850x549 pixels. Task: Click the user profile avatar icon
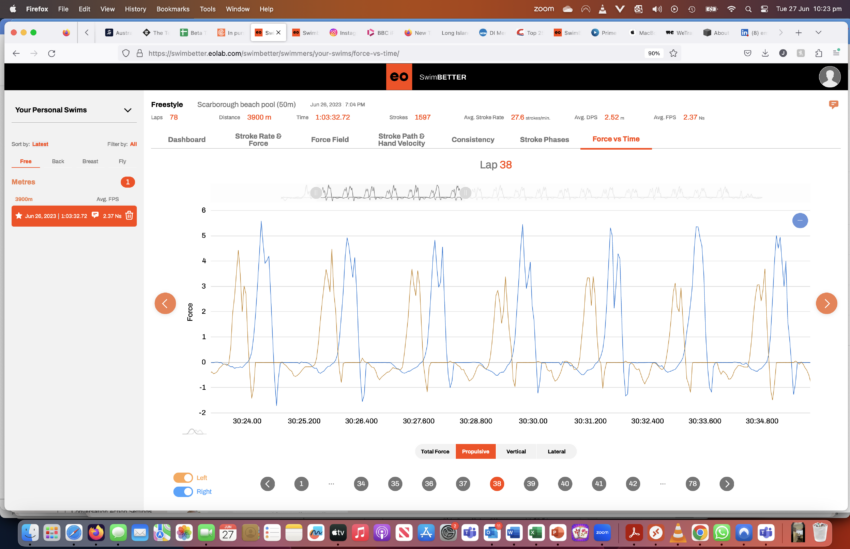coord(829,77)
